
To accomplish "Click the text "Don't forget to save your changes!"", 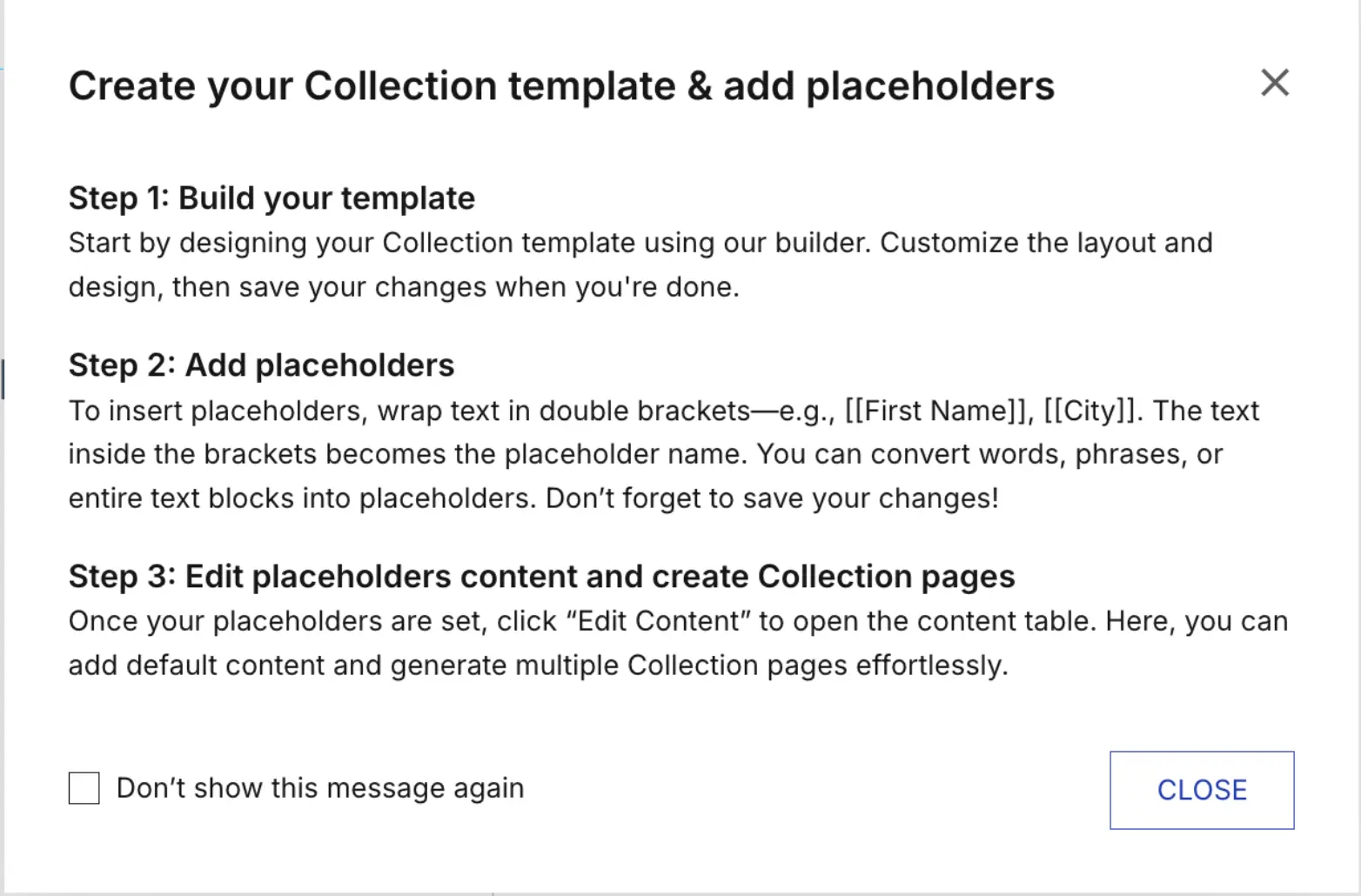I will (x=772, y=498).
